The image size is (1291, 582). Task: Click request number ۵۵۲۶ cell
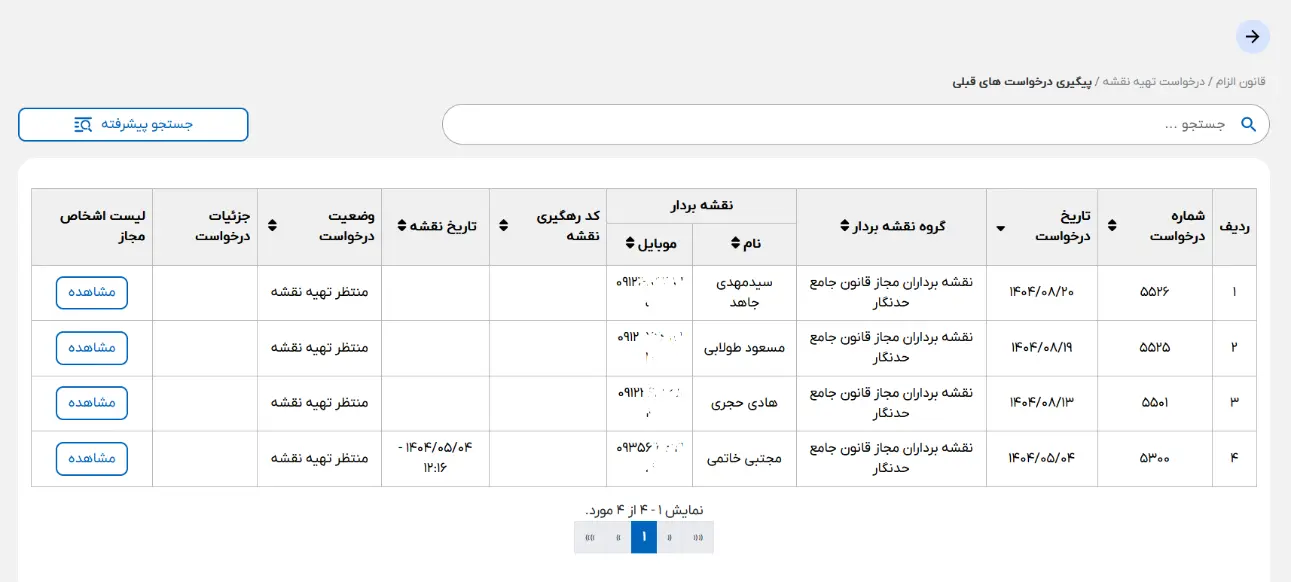(1155, 292)
